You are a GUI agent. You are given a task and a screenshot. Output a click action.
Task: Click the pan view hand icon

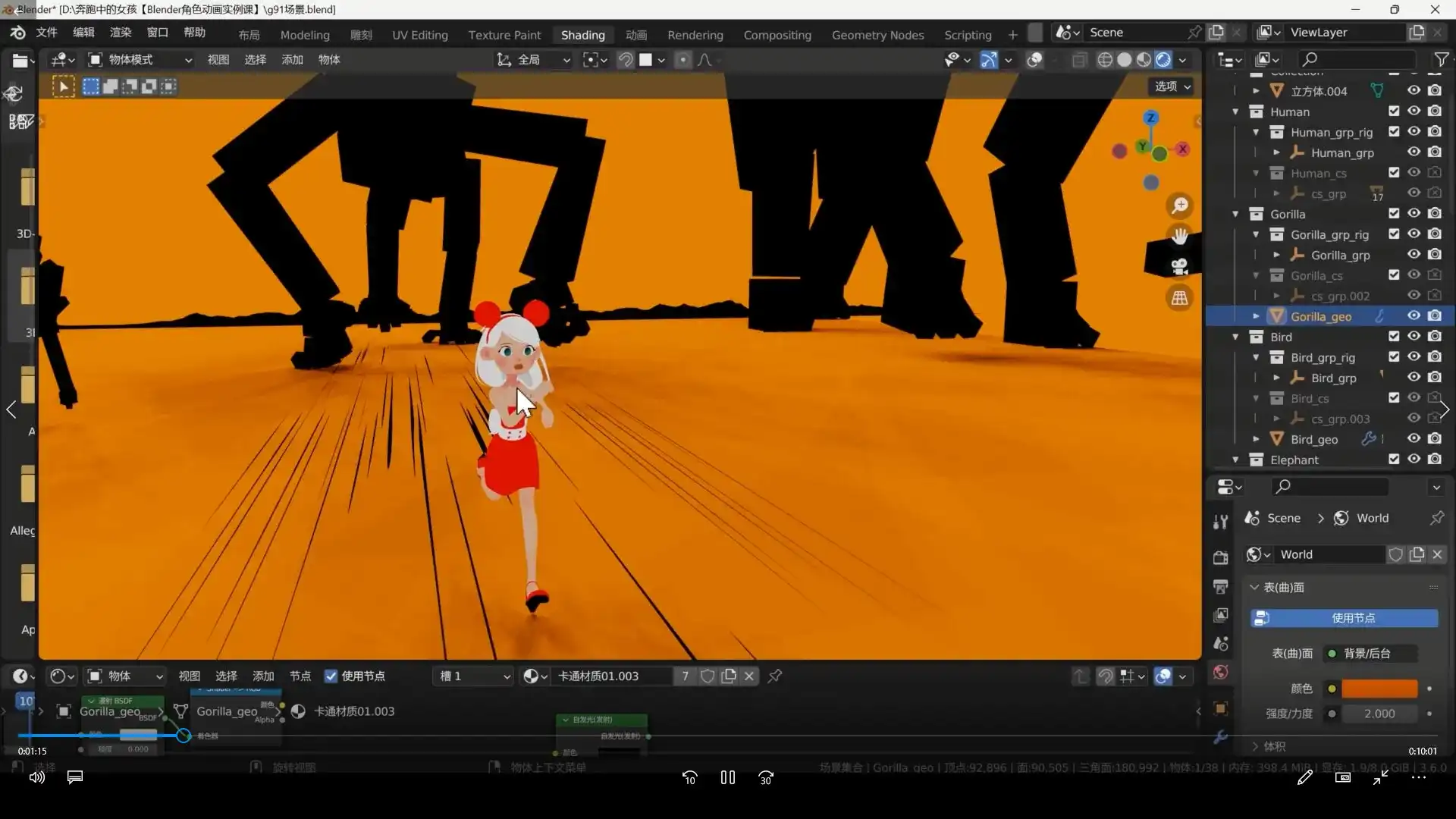coord(1179,236)
